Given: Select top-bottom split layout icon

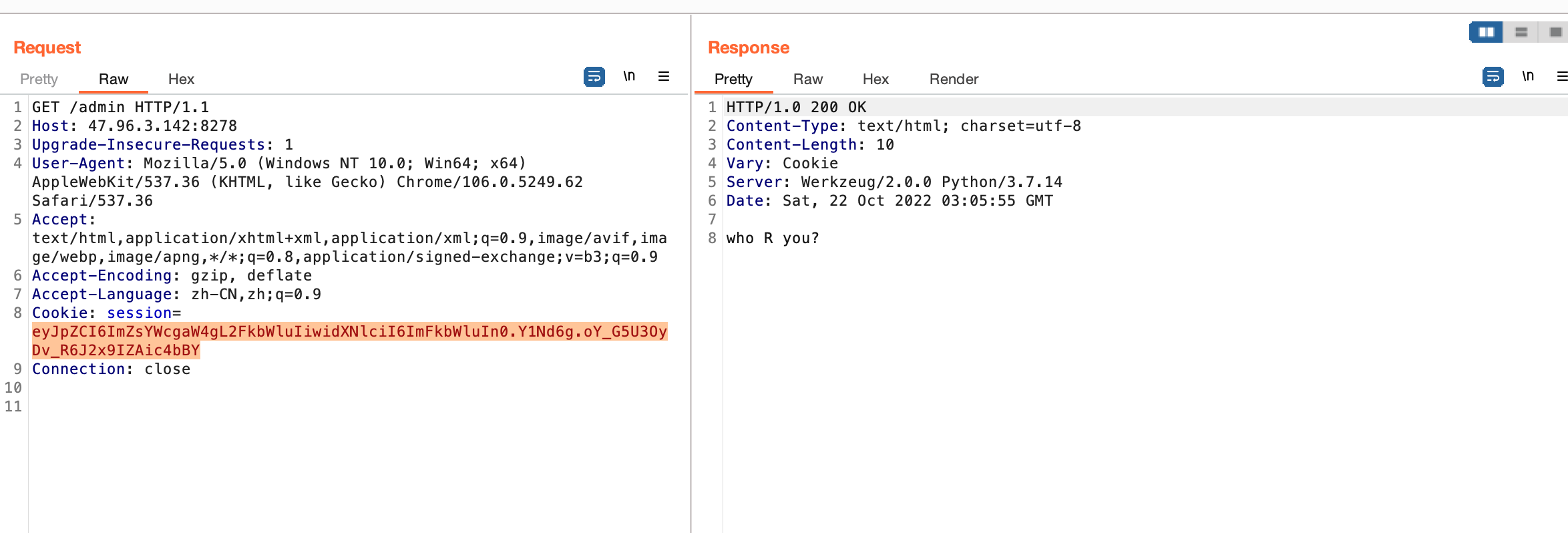Looking at the screenshot, I should [1521, 32].
